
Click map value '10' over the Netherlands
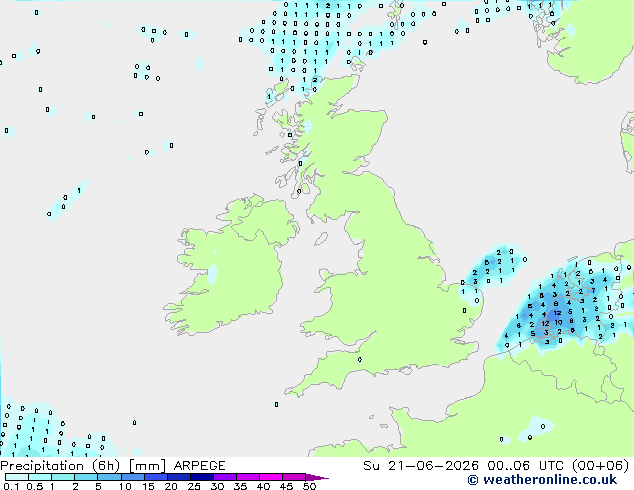(x=558, y=322)
